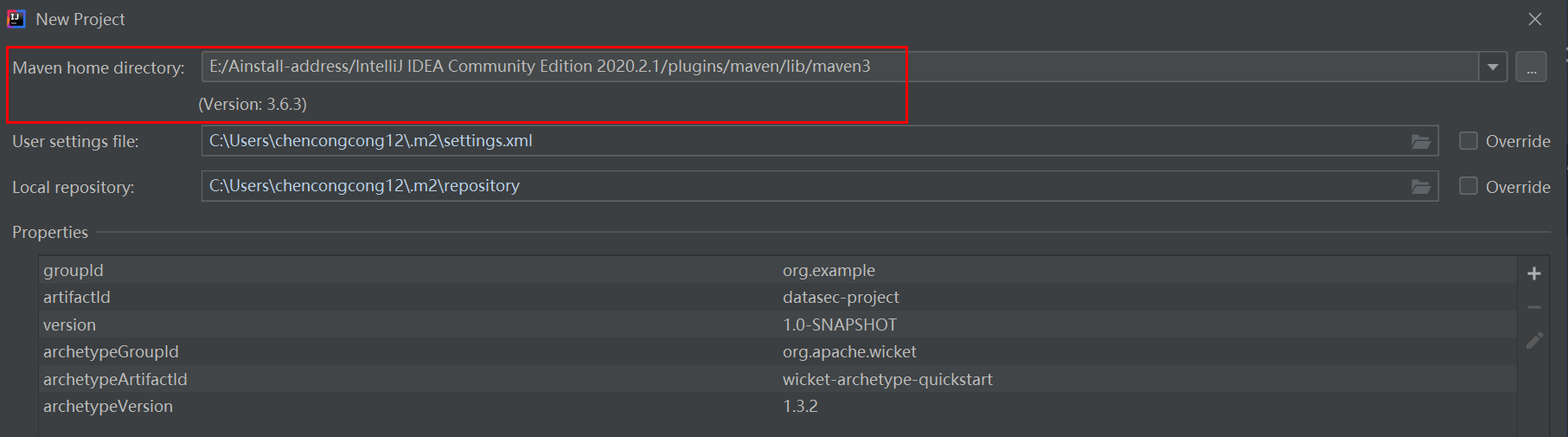Select the archetypeArtifactId property row
This screenshot has width=1568, height=437.
point(778,379)
